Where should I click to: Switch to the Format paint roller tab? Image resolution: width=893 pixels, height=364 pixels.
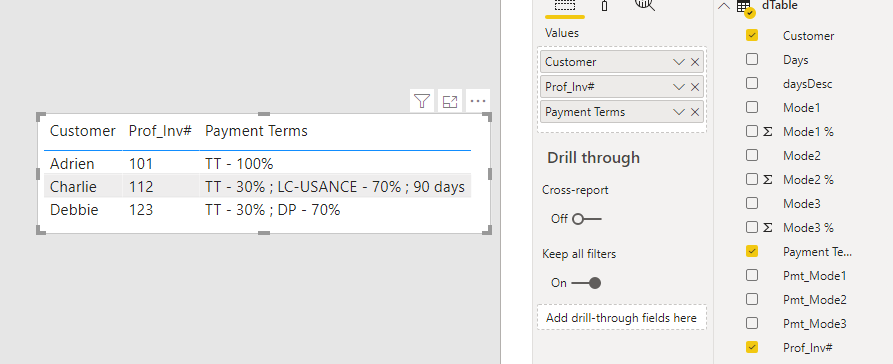[604, 5]
